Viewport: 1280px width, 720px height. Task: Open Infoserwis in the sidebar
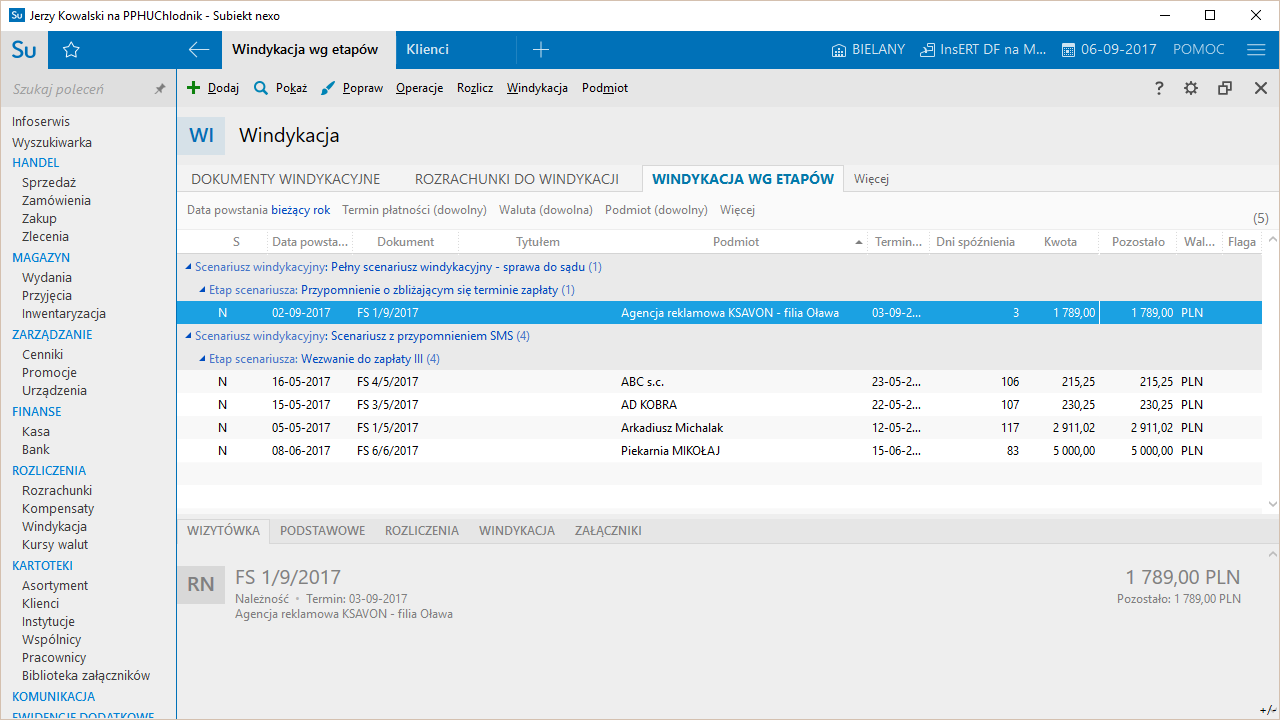41,121
